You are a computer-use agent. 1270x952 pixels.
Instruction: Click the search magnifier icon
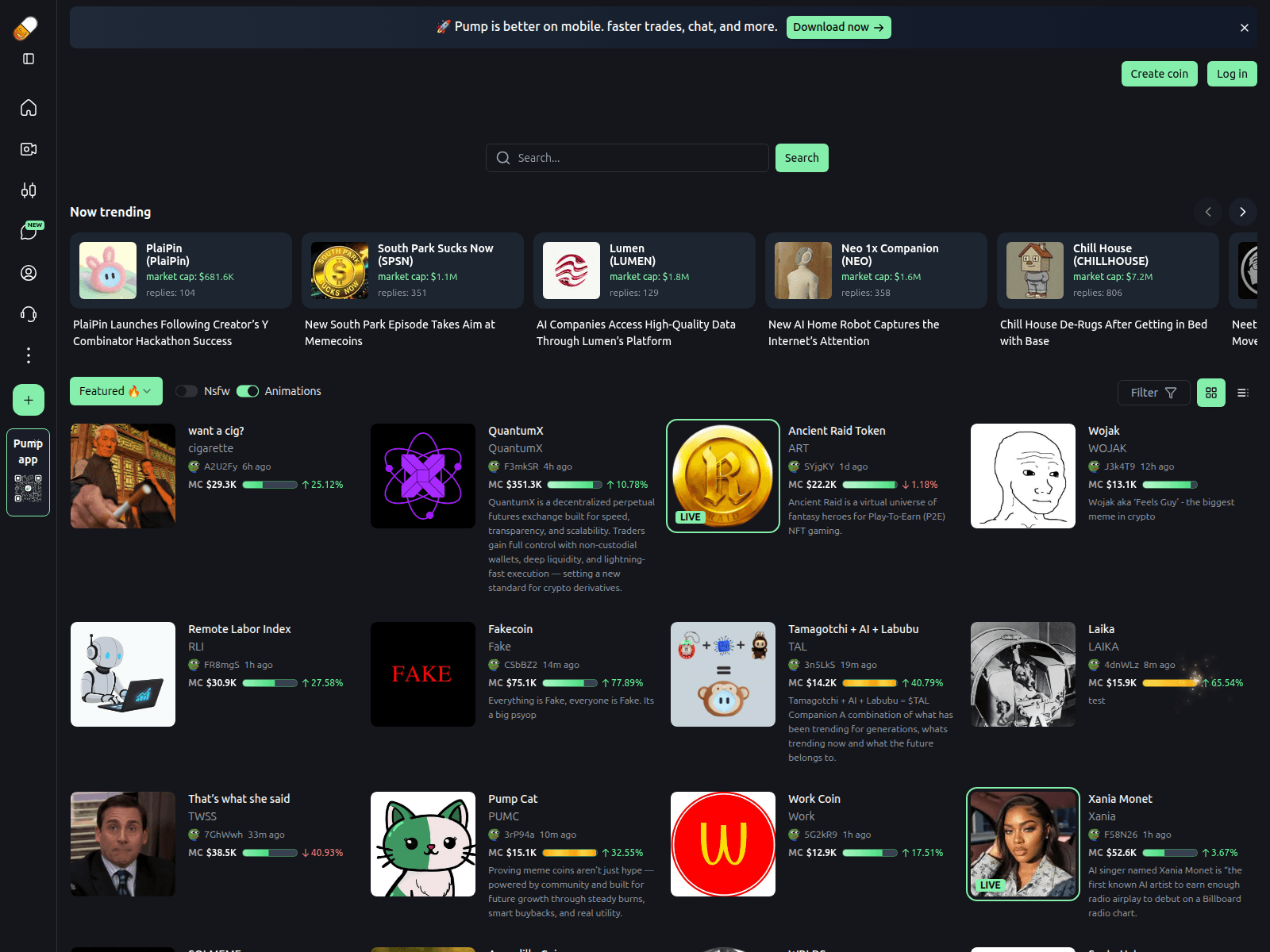(x=503, y=158)
